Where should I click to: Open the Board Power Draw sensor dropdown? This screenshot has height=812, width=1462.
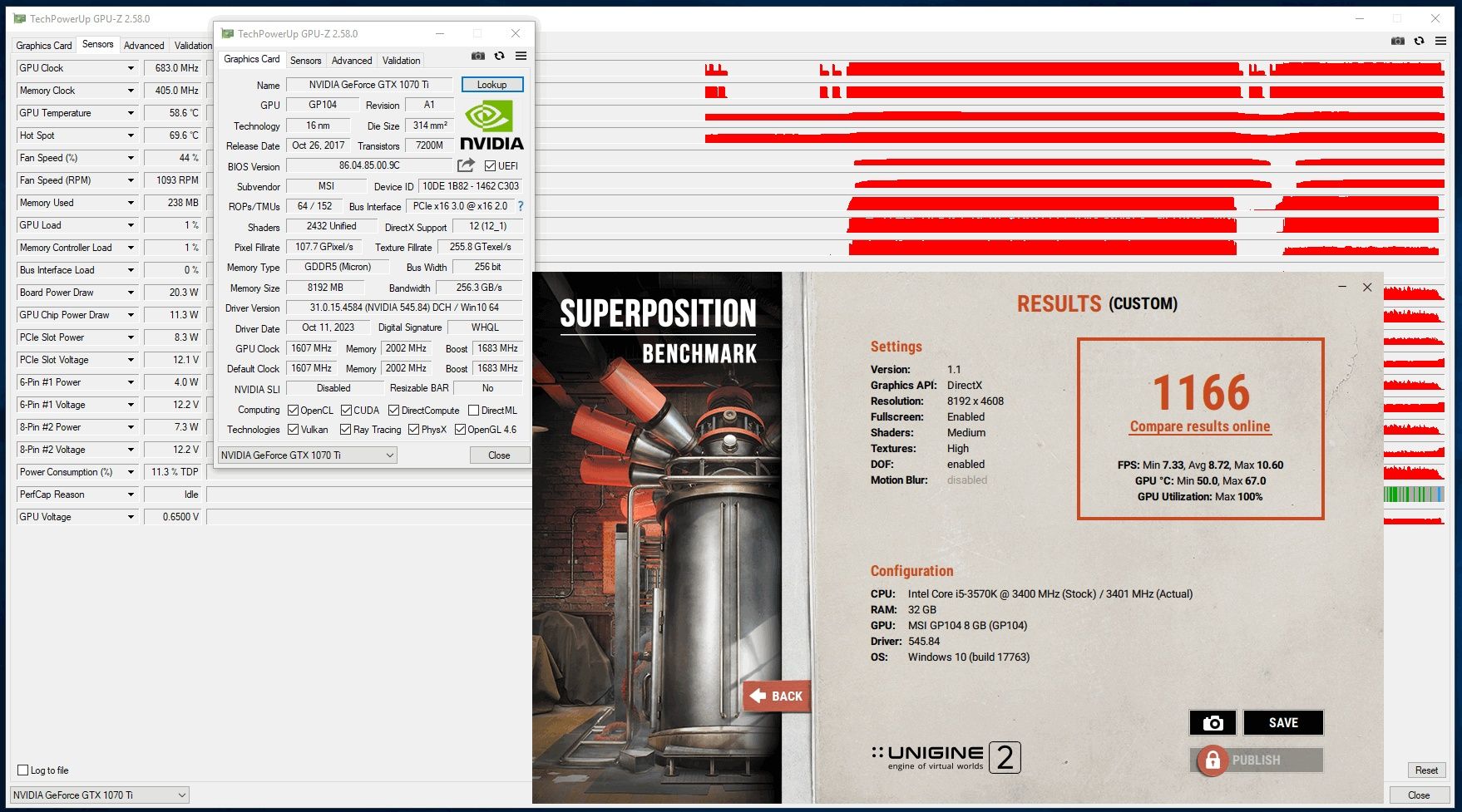click(131, 293)
